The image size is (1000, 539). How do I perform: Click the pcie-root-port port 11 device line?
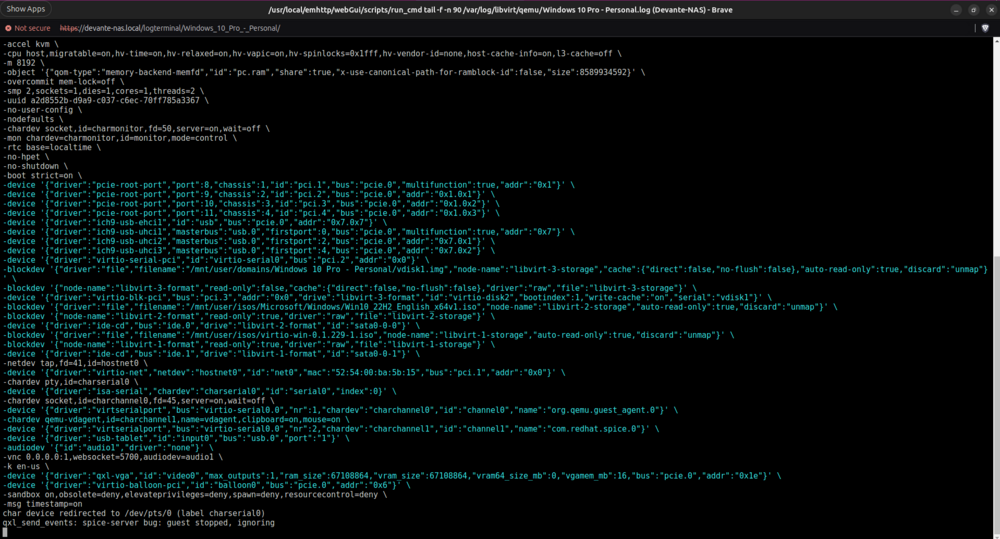coord(251,213)
